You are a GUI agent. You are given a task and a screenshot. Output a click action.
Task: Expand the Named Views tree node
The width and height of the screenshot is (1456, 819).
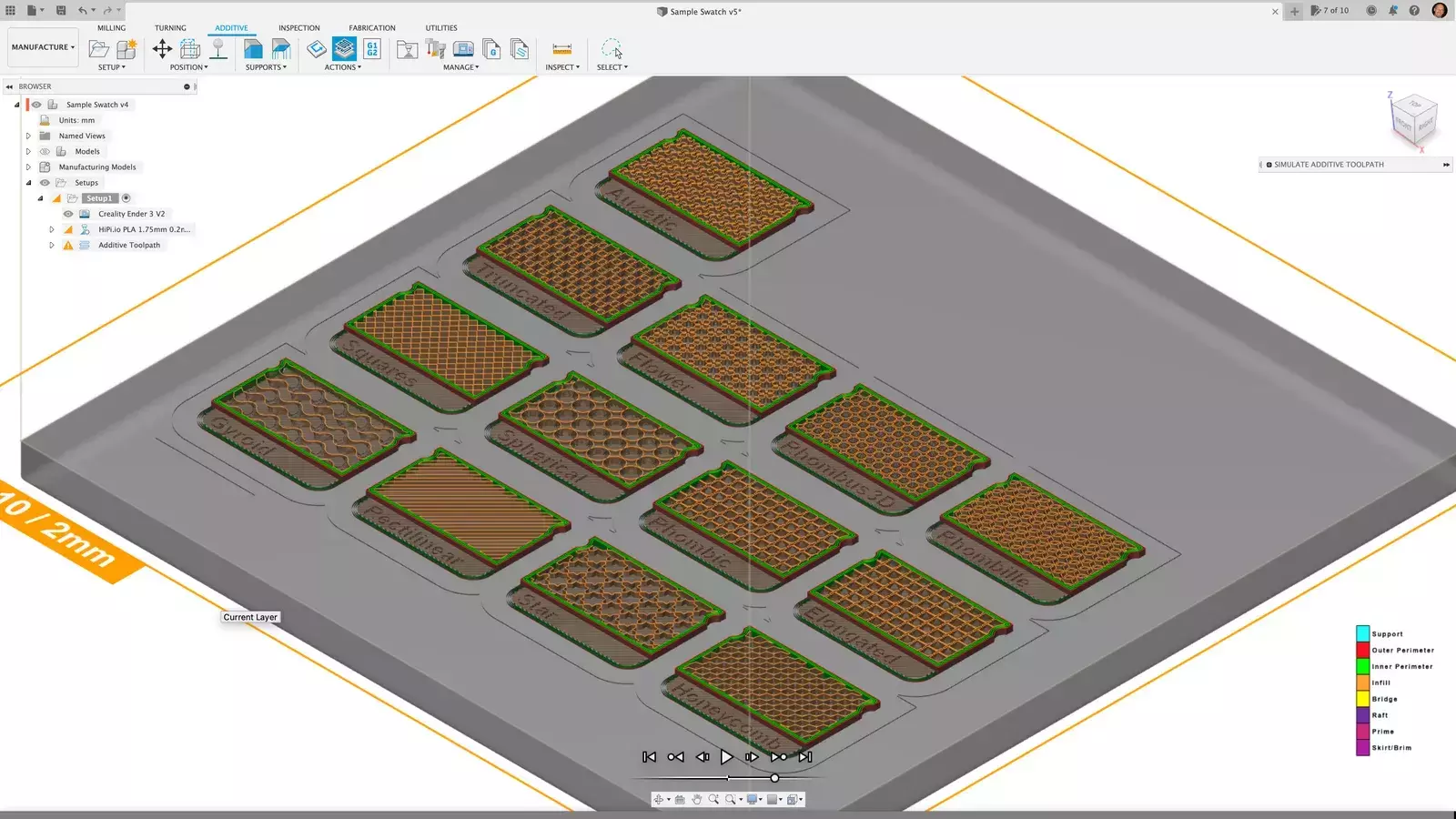click(28, 136)
